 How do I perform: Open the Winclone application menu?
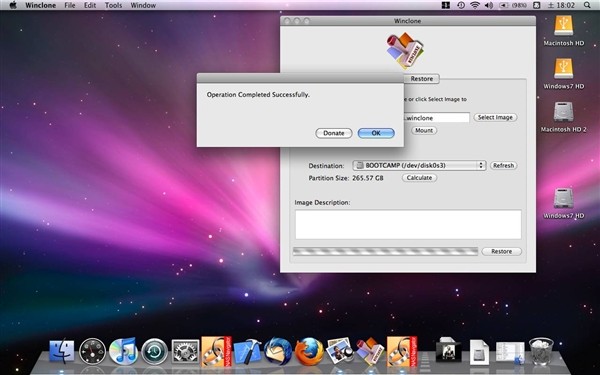tap(40, 5)
